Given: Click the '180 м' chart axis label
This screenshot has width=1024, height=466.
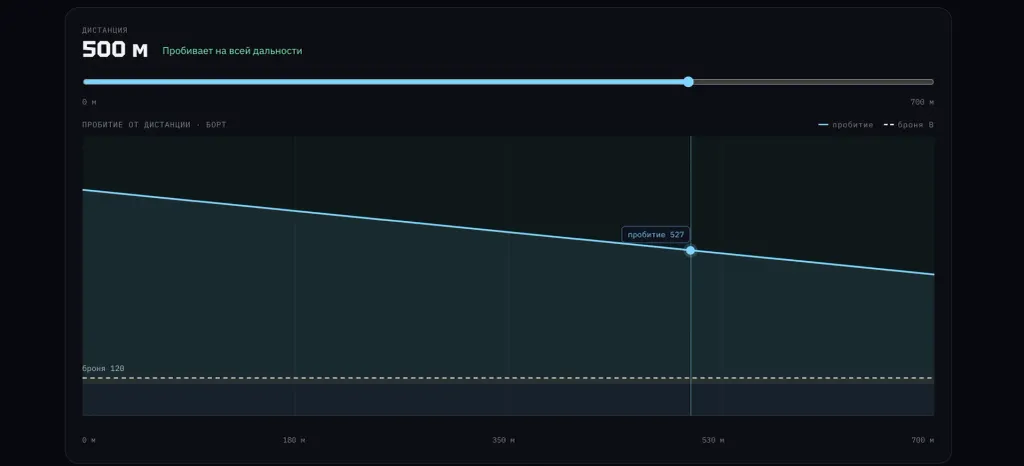Looking at the screenshot, I should 294,441.
